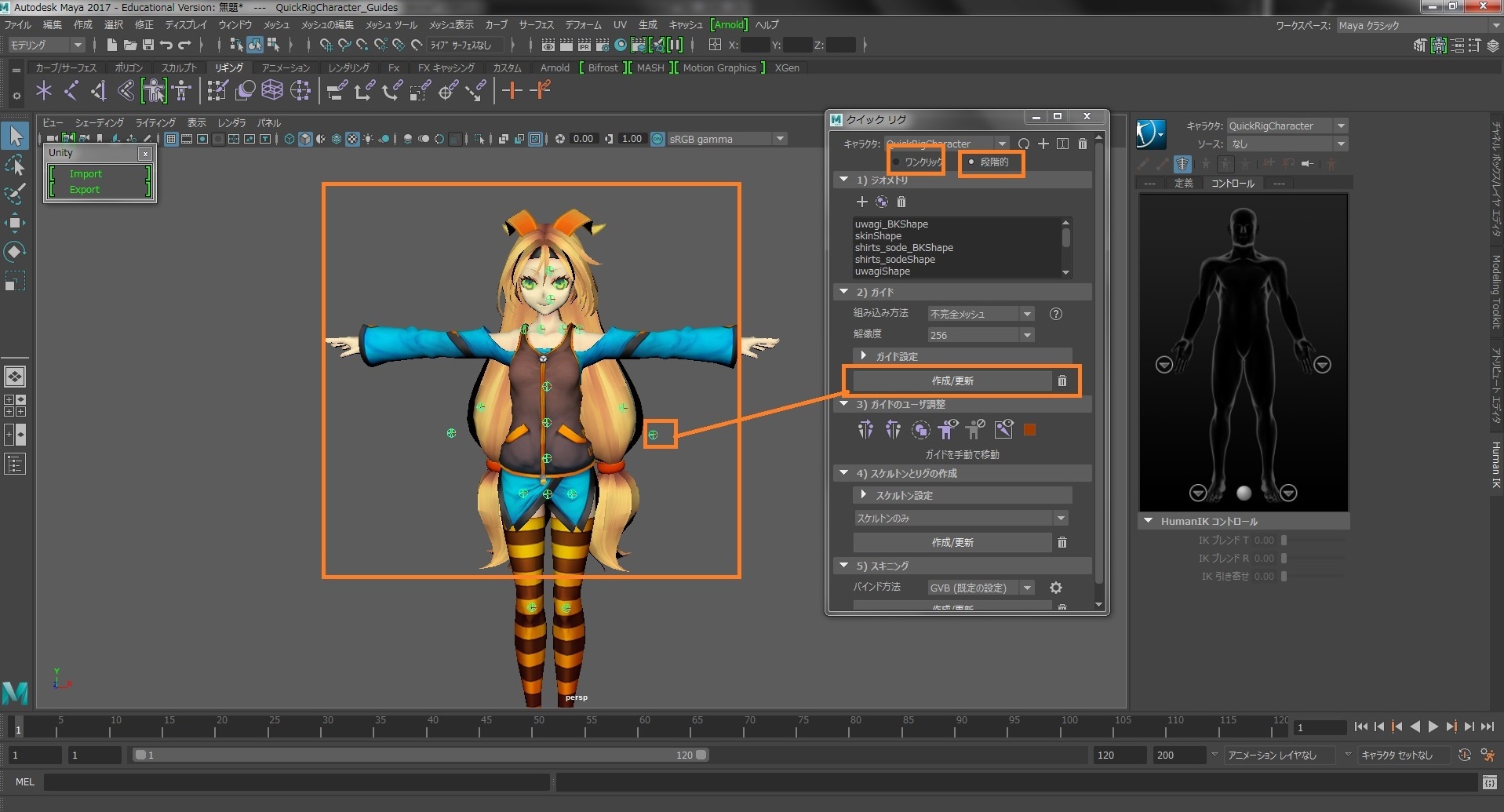Screen dimensions: 1504x812
Task: Click the add selected meshes plus icon
Action: click(x=861, y=202)
